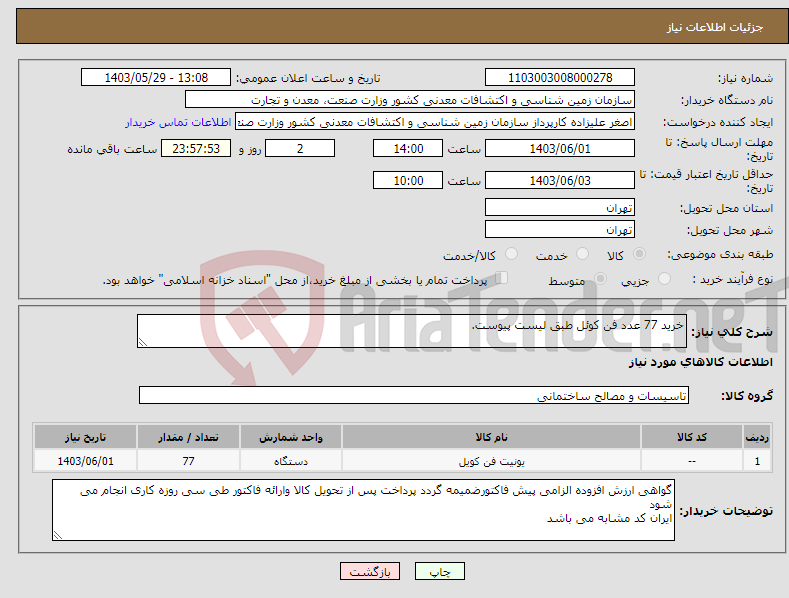Click the اطلاعات کالاهای مورد نیاز heading
Image resolution: width=789 pixels, height=598 pixels.
[x=700, y=362]
